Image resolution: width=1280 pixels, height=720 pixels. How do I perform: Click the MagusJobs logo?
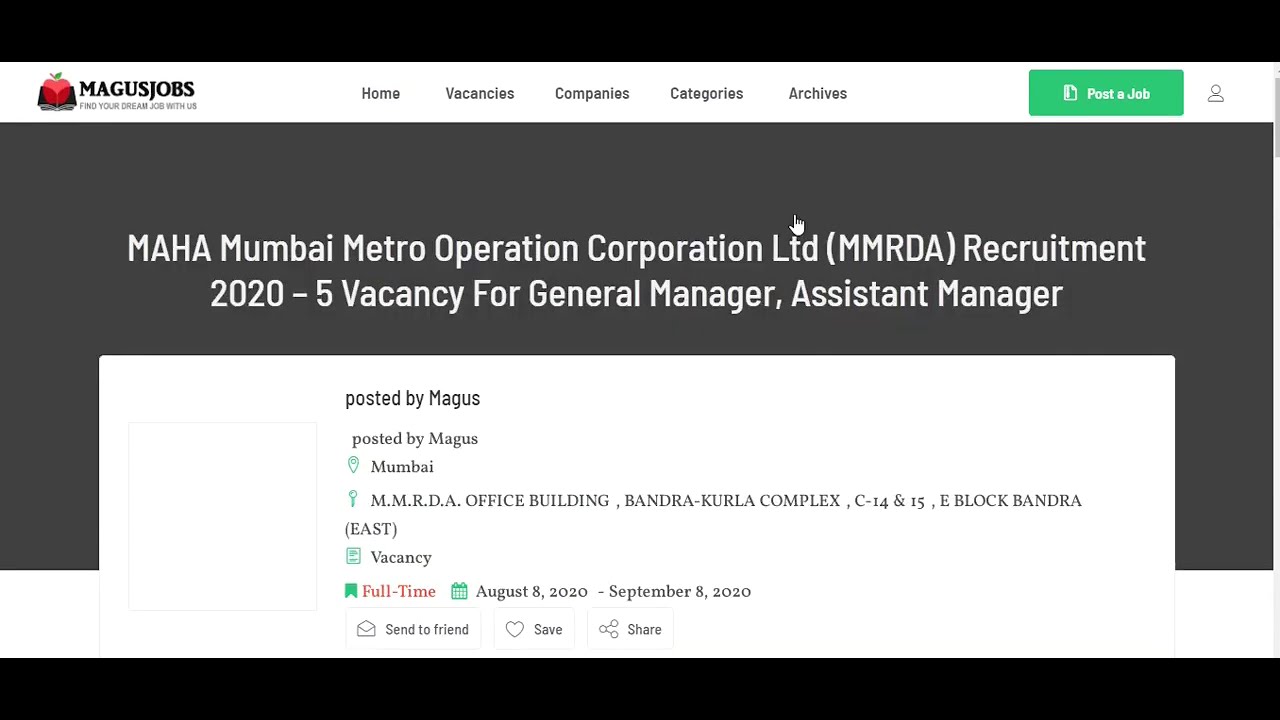tap(117, 92)
